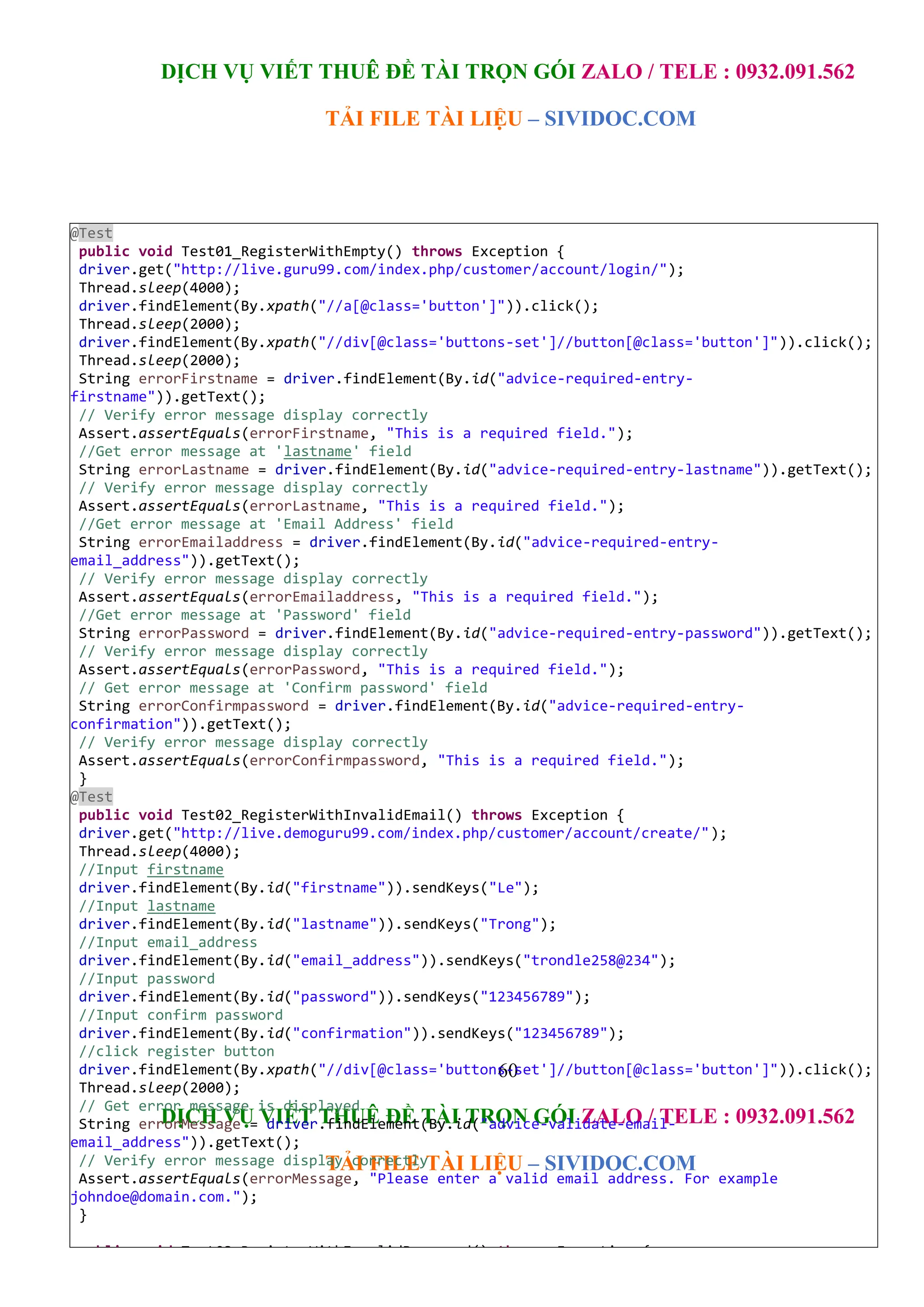The height and width of the screenshot is (1307, 924).
Task: Click the footer SIVIDOC.COM link
Action: coord(619,1163)
